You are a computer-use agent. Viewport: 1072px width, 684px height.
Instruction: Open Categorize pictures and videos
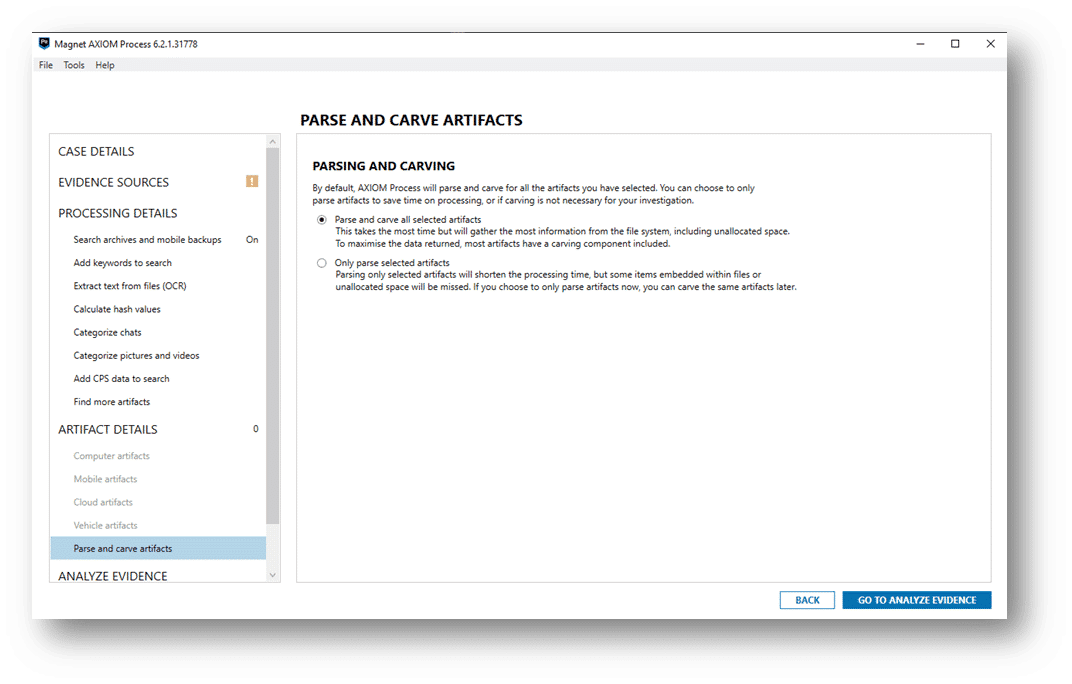(x=136, y=356)
